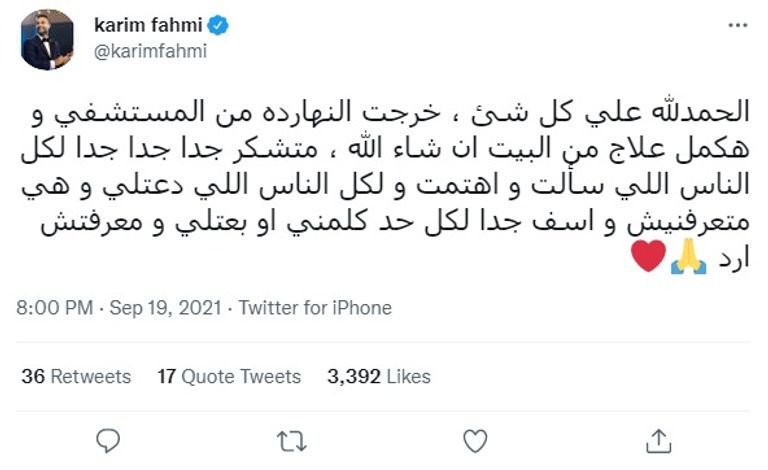Click the Reply speech bubble icon

(110, 439)
